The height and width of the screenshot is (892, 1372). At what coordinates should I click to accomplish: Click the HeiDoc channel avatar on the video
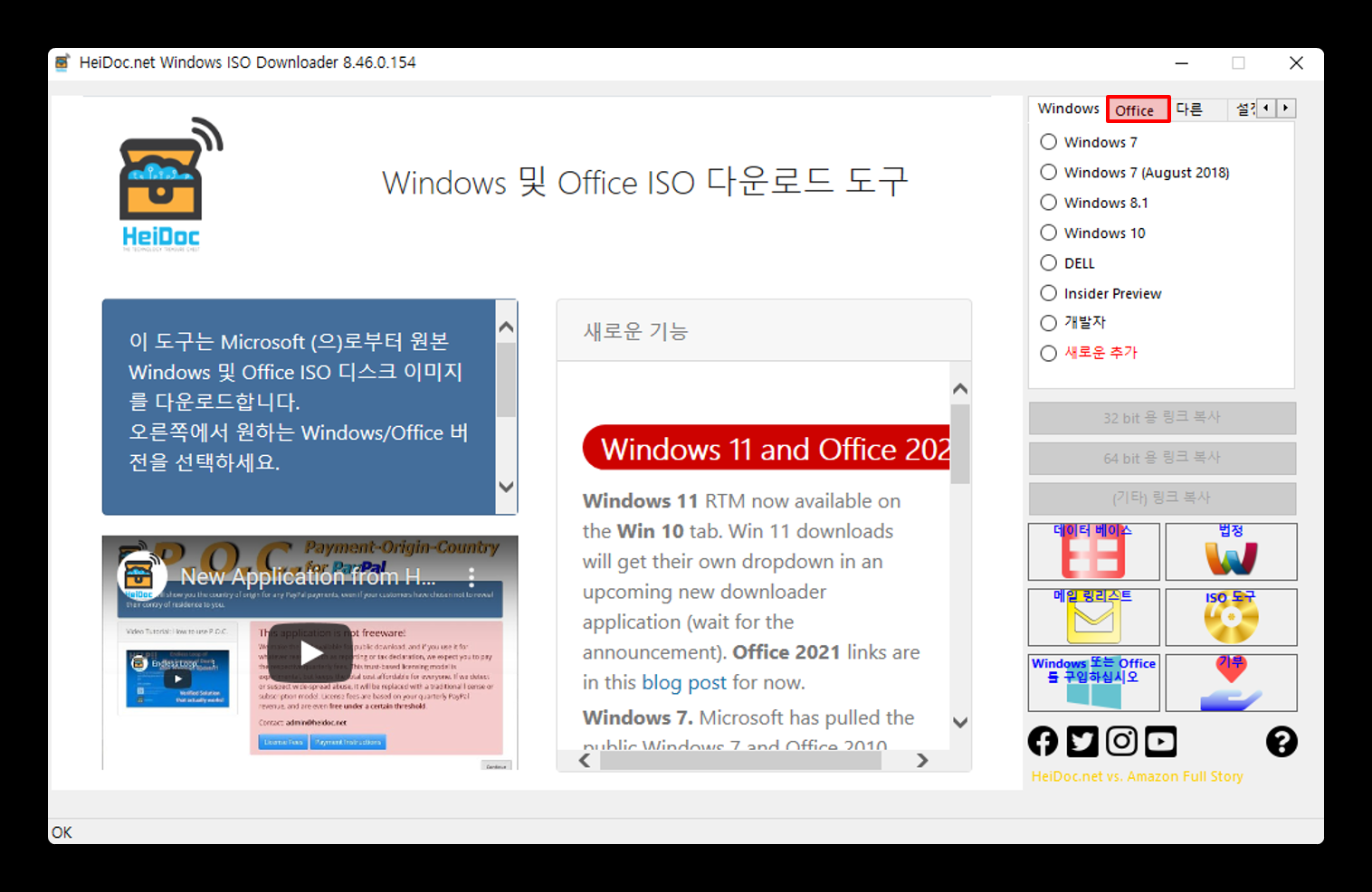142,575
